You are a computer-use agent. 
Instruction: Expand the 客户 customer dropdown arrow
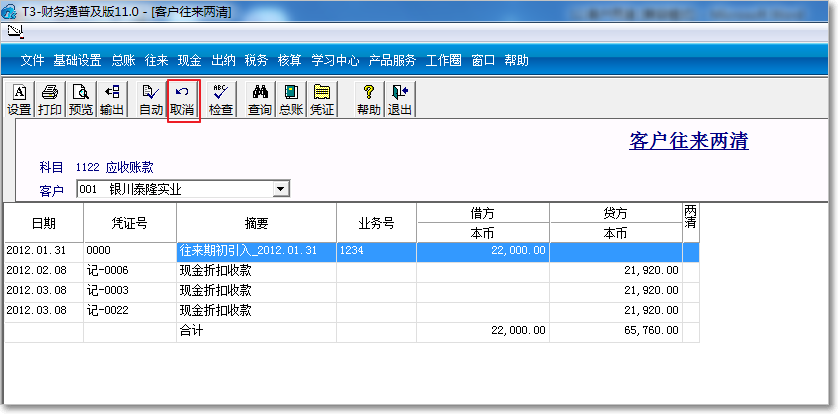[x=281, y=189]
